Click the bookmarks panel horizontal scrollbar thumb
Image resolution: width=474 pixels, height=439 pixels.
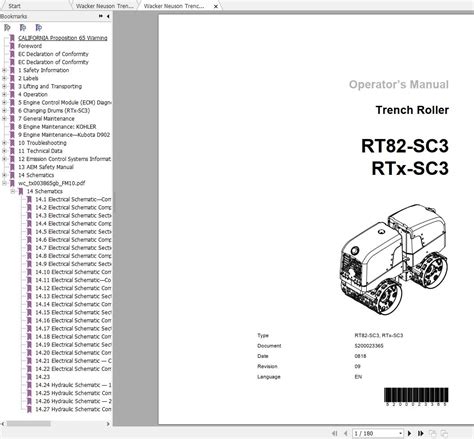click(29, 424)
